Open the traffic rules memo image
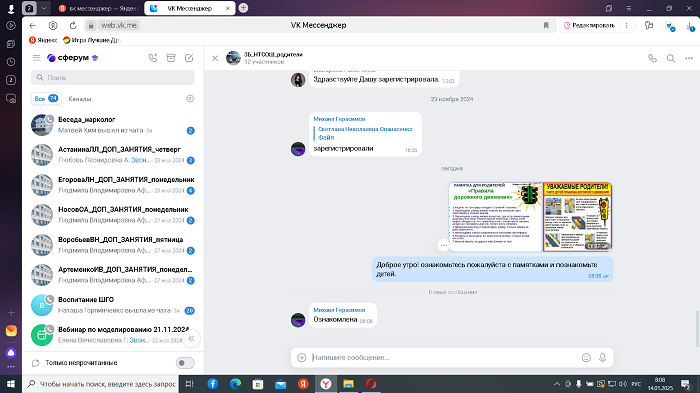700x393 pixels. (x=495, y=217)
